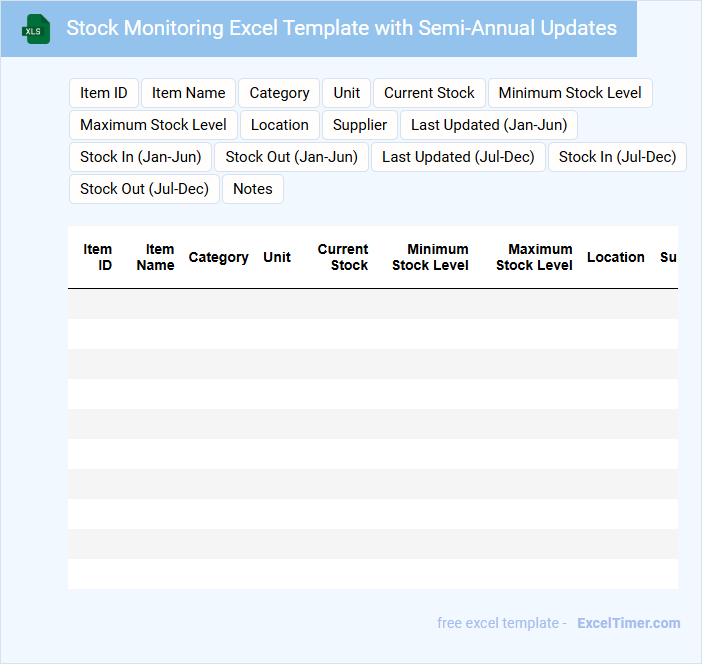Viewport: 702px width, 664px height.
Task: Click the Current Stock column header
Action: (x=343, y=257)
